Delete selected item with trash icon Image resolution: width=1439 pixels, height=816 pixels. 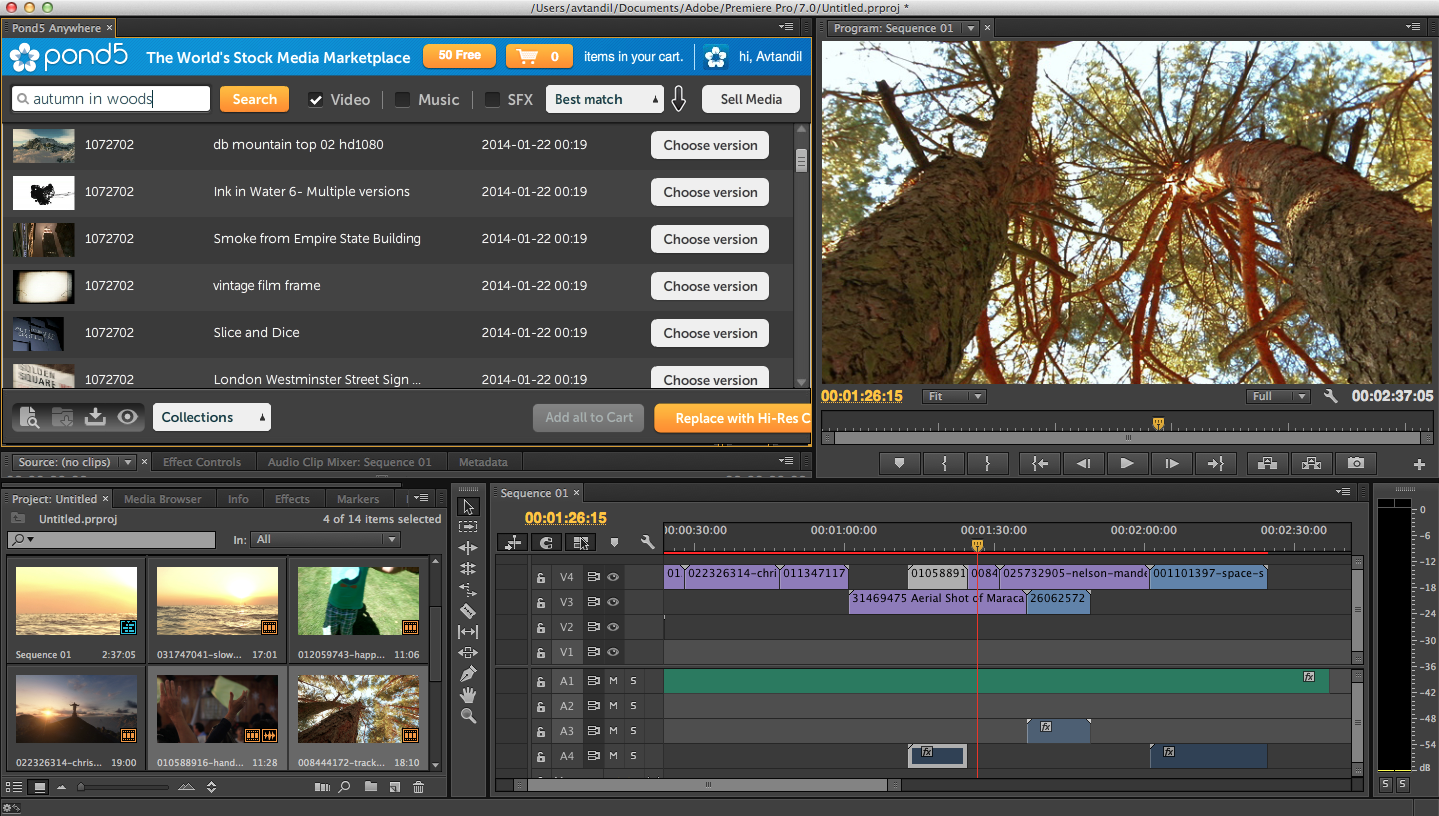click(419, 787)
